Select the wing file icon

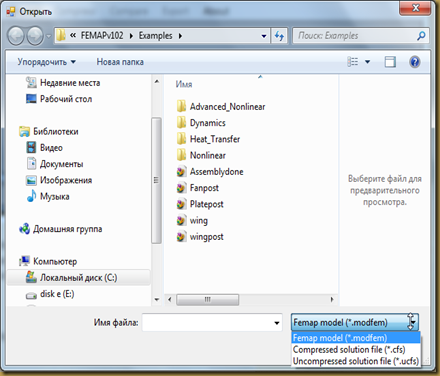pos(181,220)
